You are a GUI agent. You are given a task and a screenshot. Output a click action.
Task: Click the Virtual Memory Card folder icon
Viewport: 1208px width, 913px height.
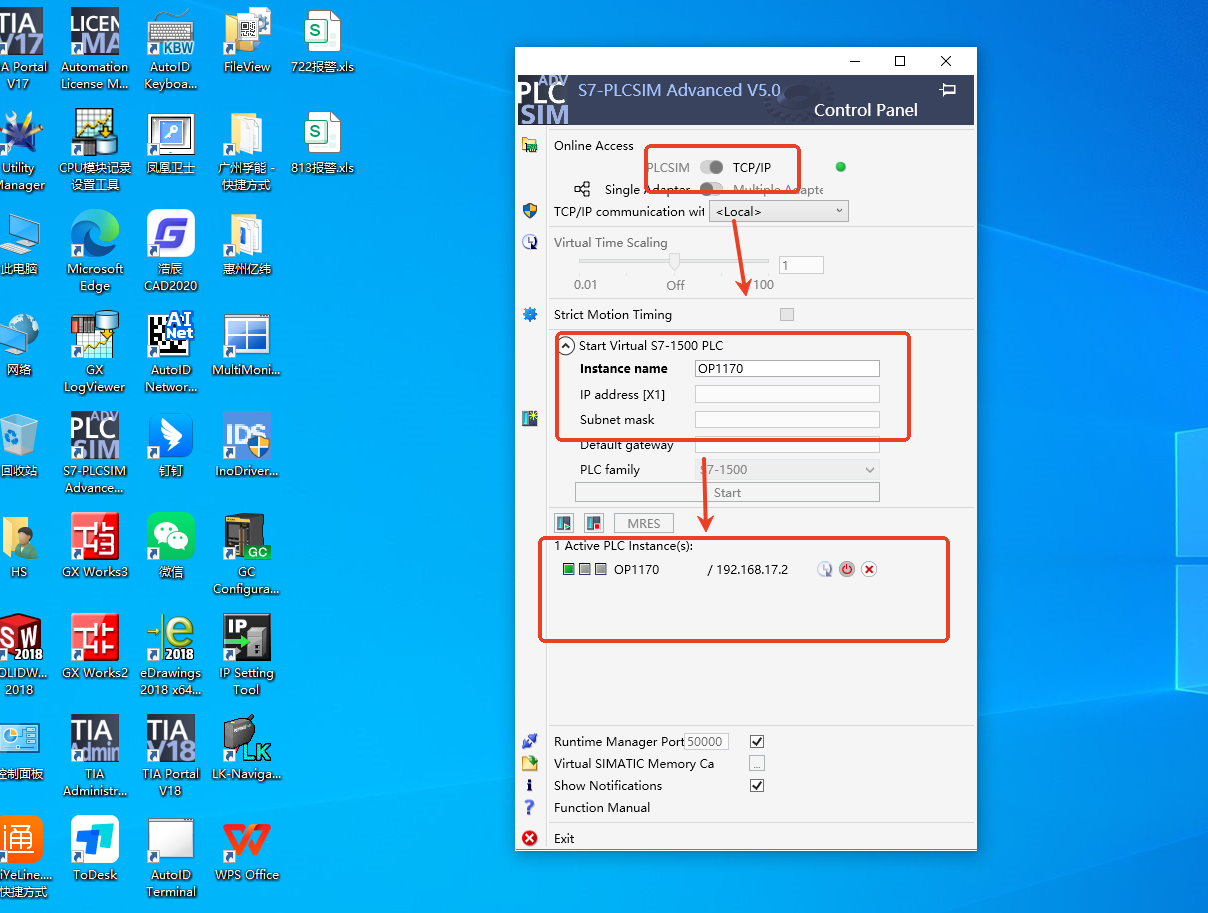tap(530, 763)
